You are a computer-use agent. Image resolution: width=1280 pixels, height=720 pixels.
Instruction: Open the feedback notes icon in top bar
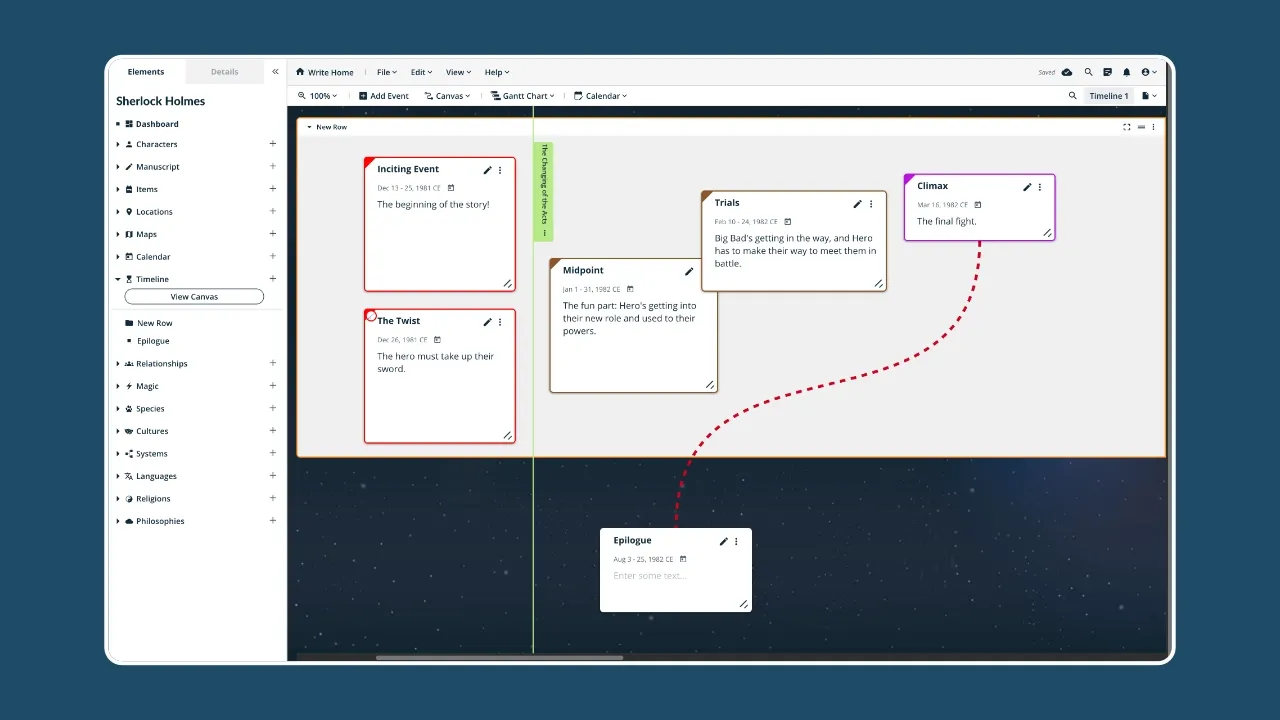coord(1107,72)
